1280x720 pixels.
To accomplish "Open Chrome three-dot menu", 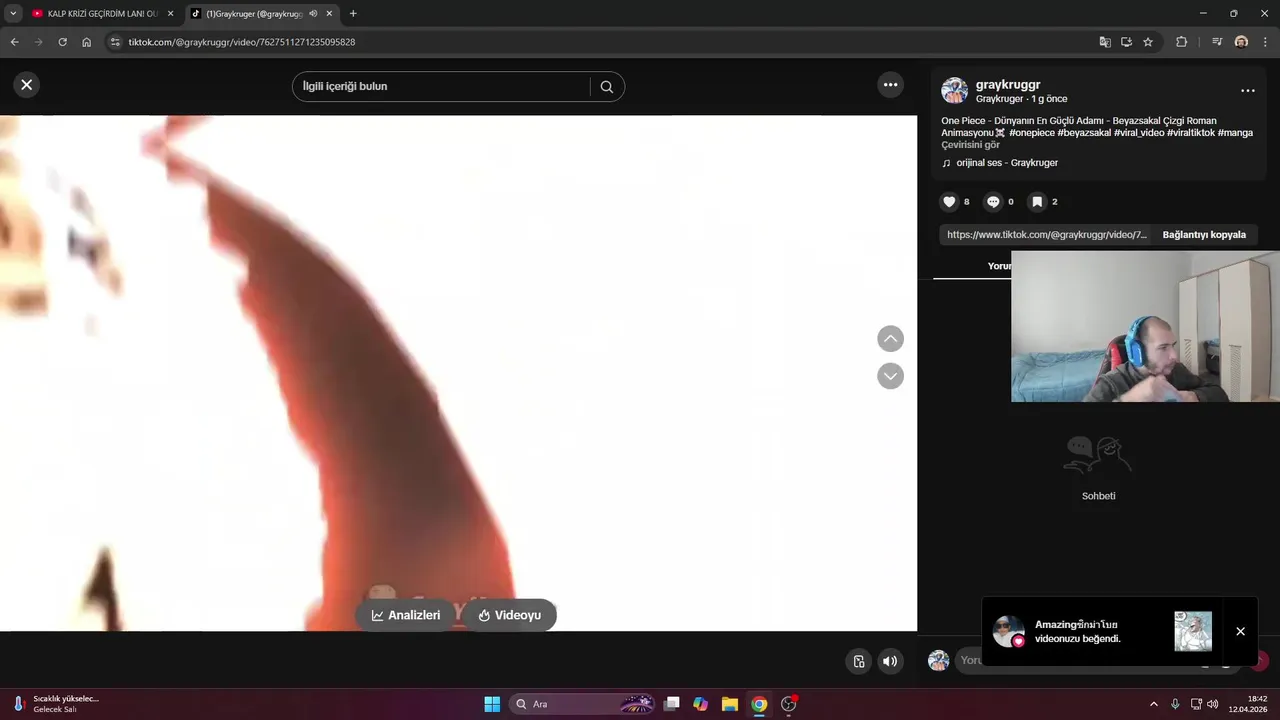I will pos(1266,42).
